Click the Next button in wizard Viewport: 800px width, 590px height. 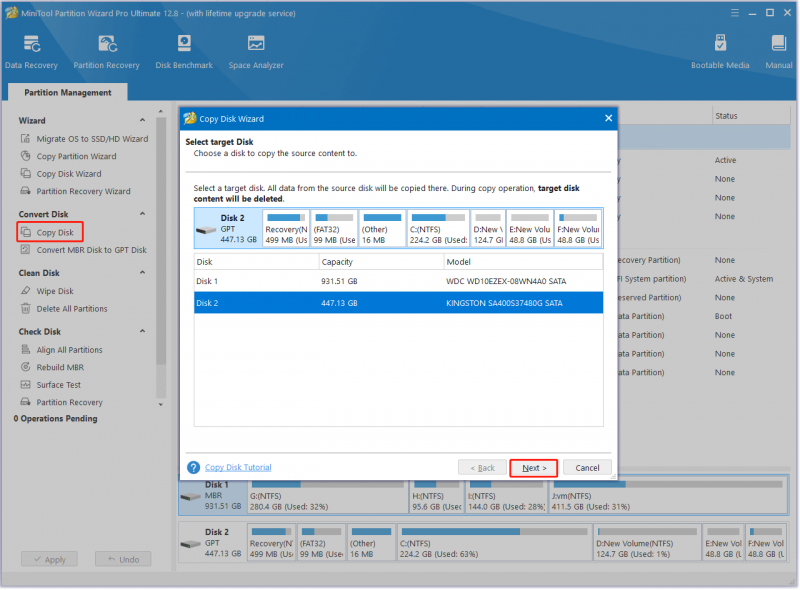pyautogui.click(x=534, y=468)
